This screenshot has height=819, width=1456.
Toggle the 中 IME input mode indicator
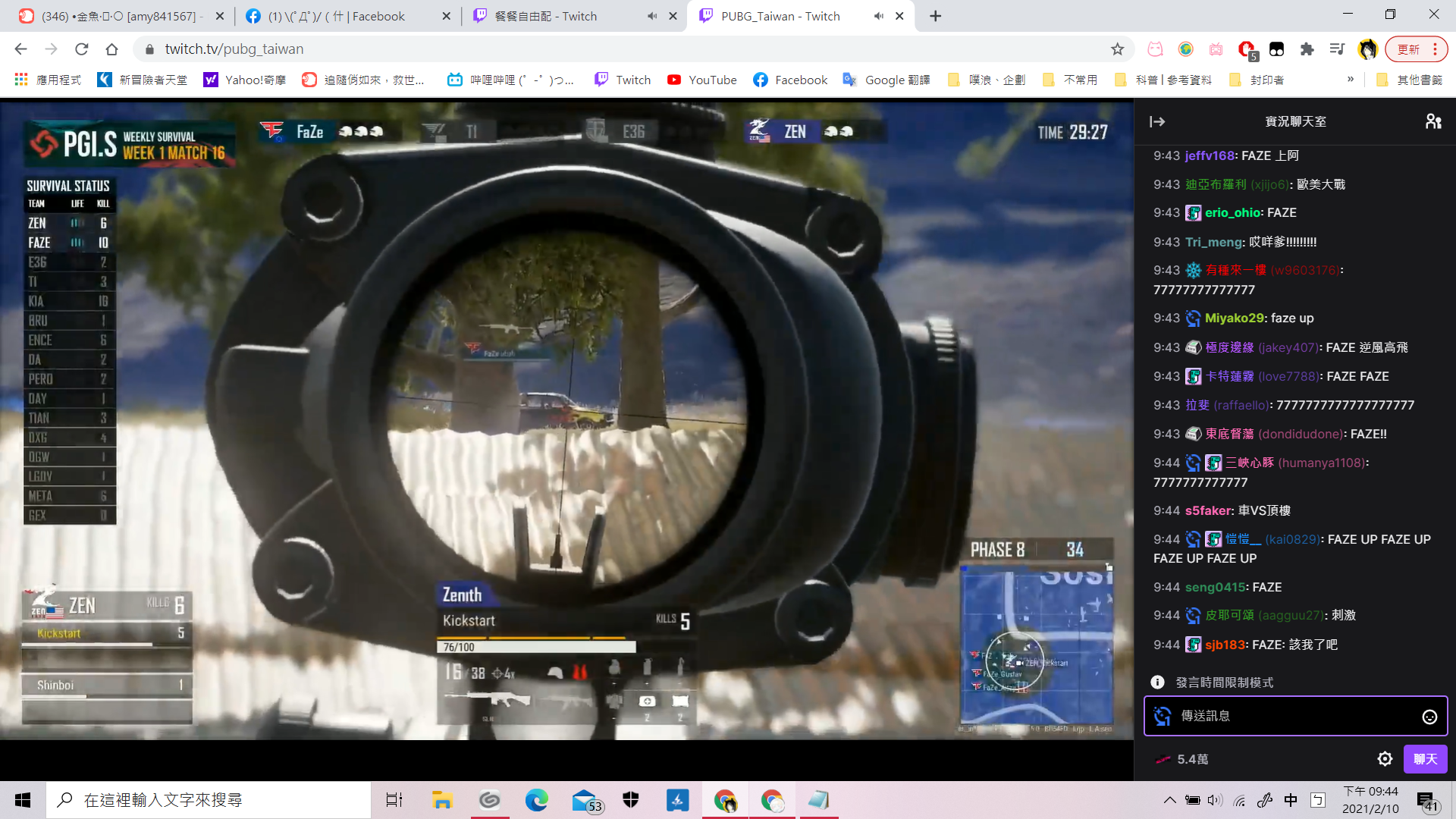coord(1291,800)
